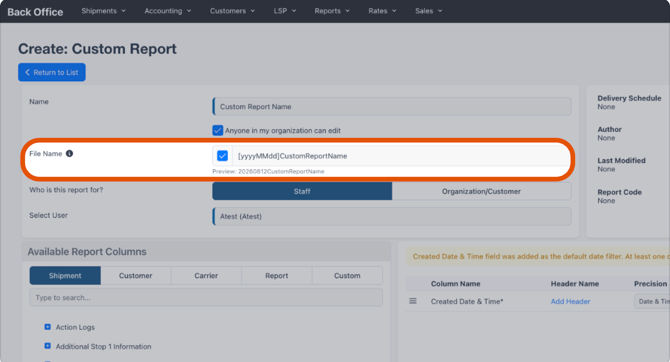The height and width of the screenshot is (362, 670).
Task: Click the Back Office logo
Action: [x=35, y=12]
